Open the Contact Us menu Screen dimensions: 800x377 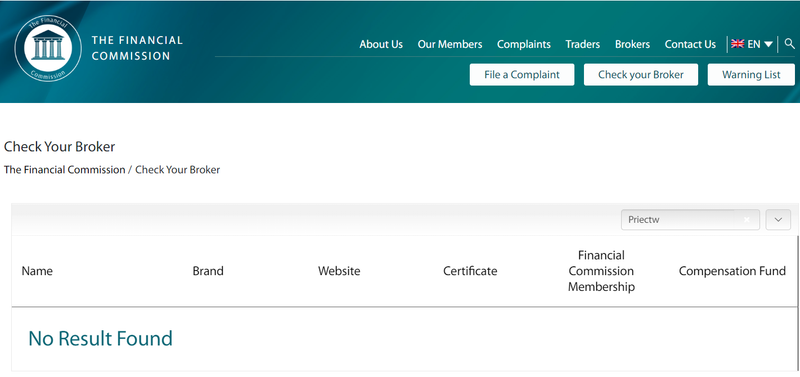690,44
